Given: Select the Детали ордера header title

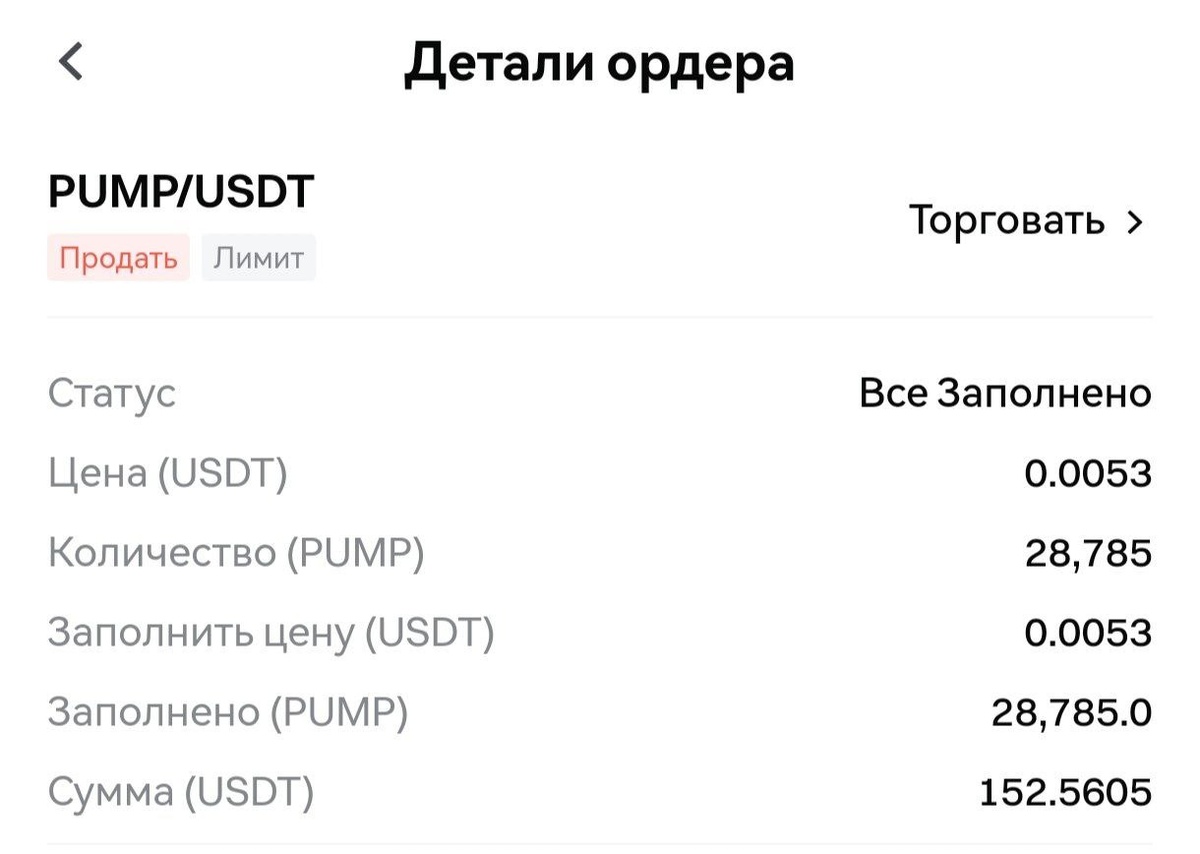Looking at the screenshot, I should click(x=599, y=64).
